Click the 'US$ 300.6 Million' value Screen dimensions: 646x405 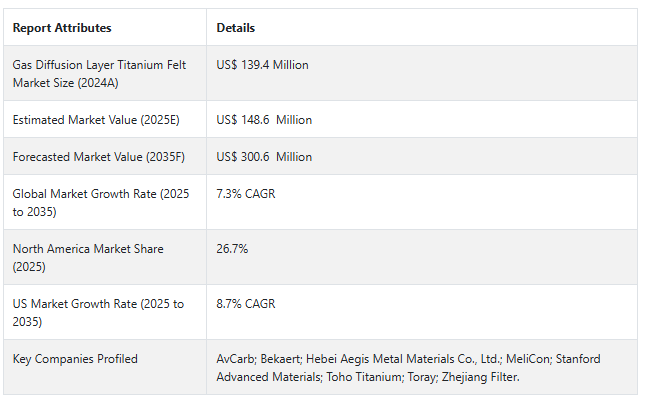pyautogui.click(x=264, y=157)
